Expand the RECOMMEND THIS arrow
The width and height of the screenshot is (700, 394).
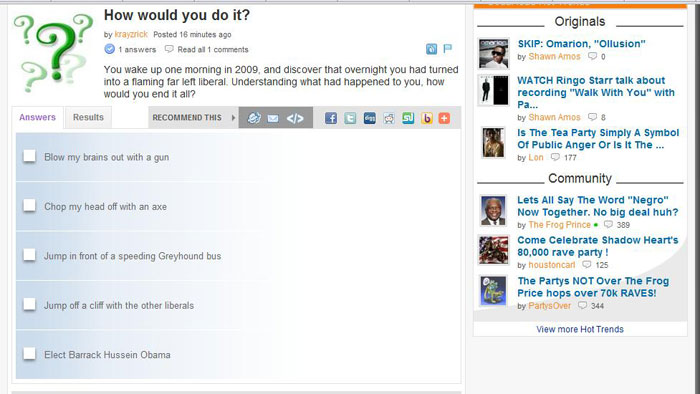(x=233, y=118)
